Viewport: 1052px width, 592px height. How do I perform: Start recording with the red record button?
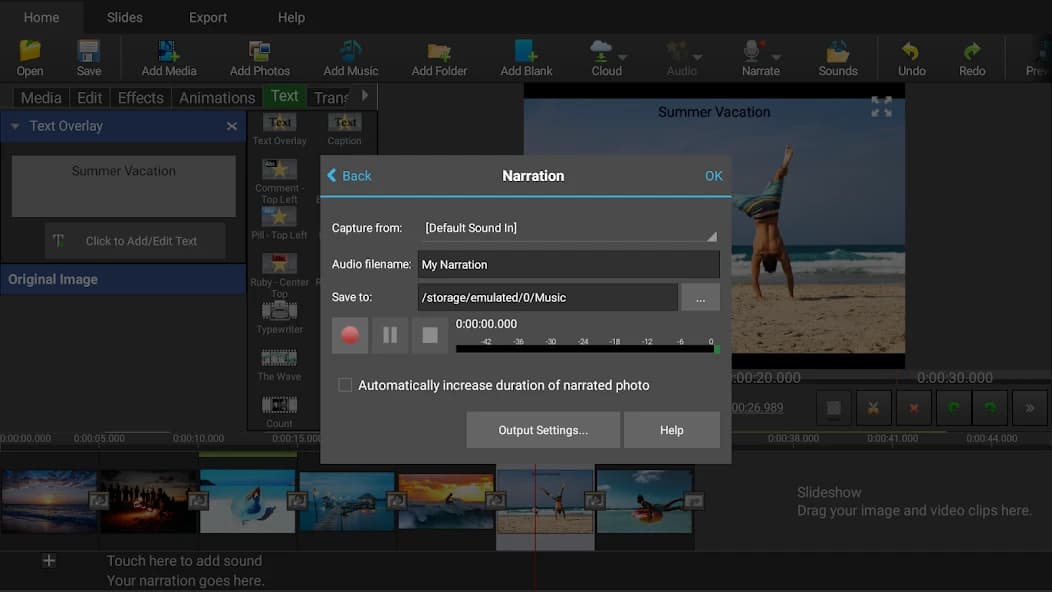point(350,336)
